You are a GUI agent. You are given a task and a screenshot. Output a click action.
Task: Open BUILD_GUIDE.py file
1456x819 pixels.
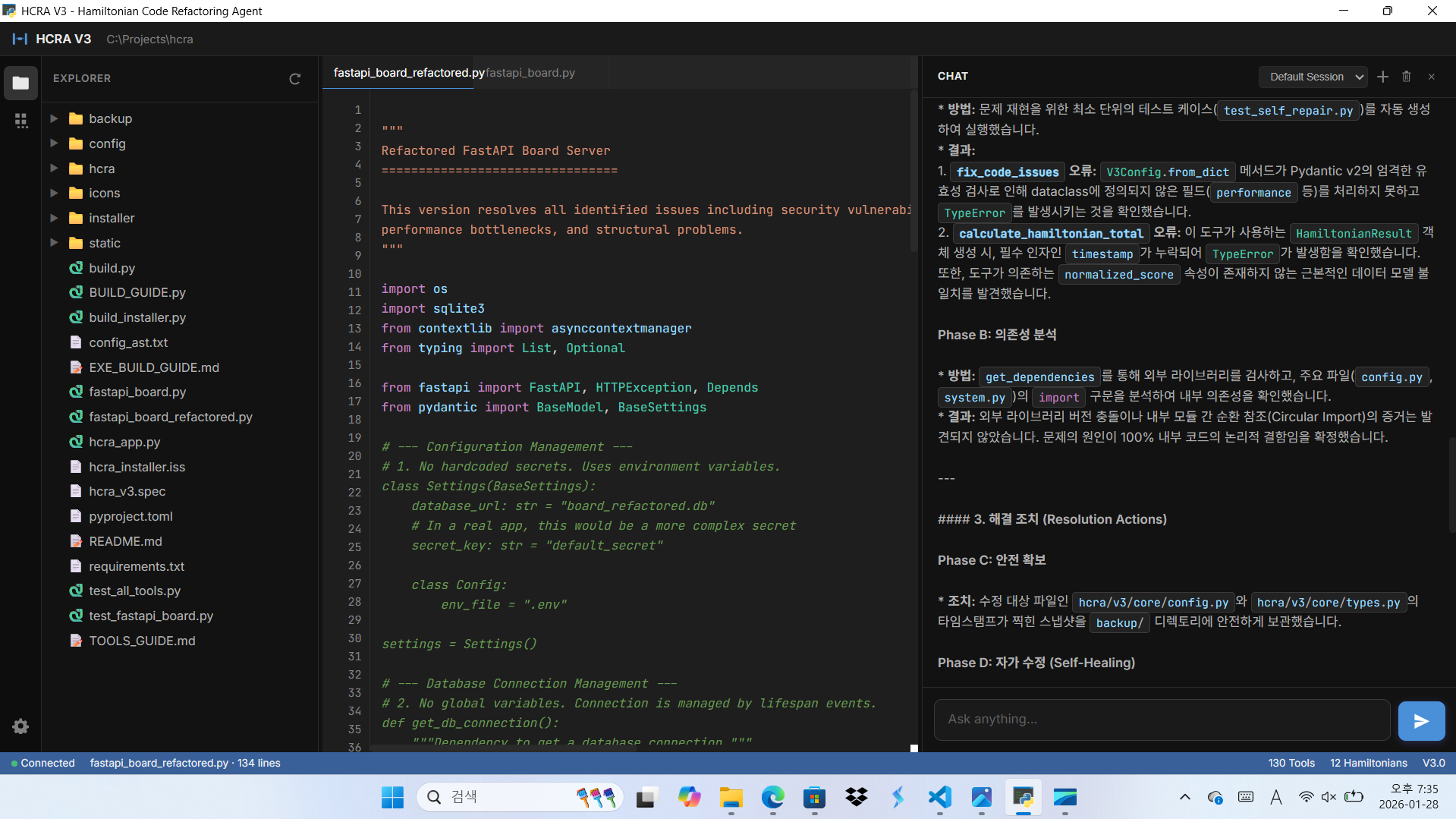click(x=180, y=292)
